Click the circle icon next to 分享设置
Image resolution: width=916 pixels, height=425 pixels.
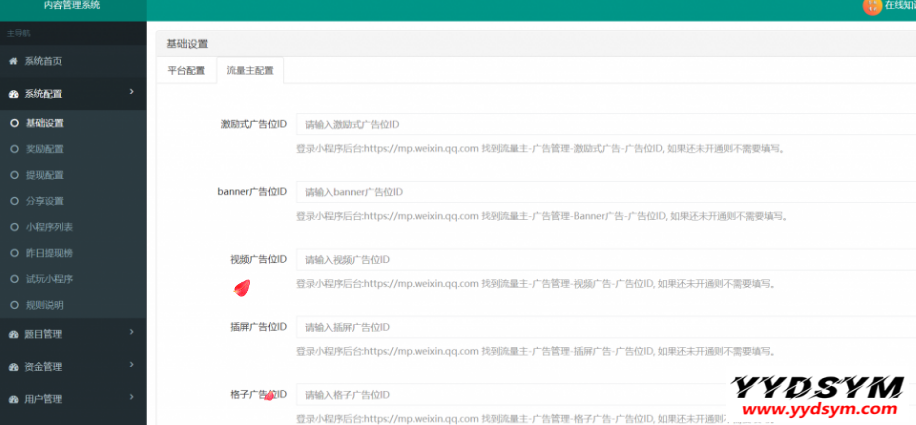14,201
